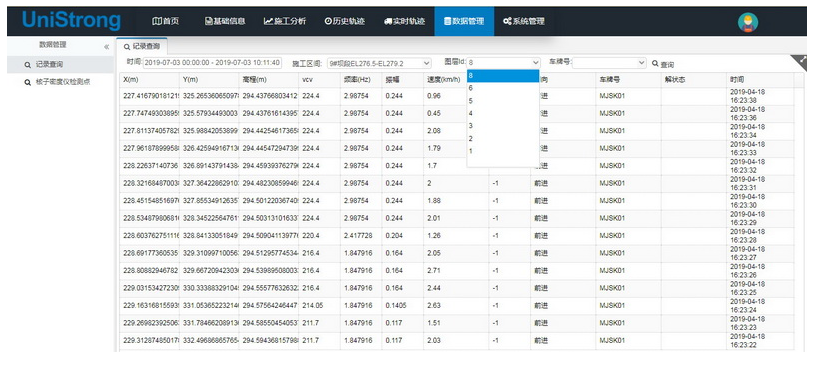
Task: Choose option 4 in the 图层Id list
Action: pyautogui.click(x=503, y=113)
